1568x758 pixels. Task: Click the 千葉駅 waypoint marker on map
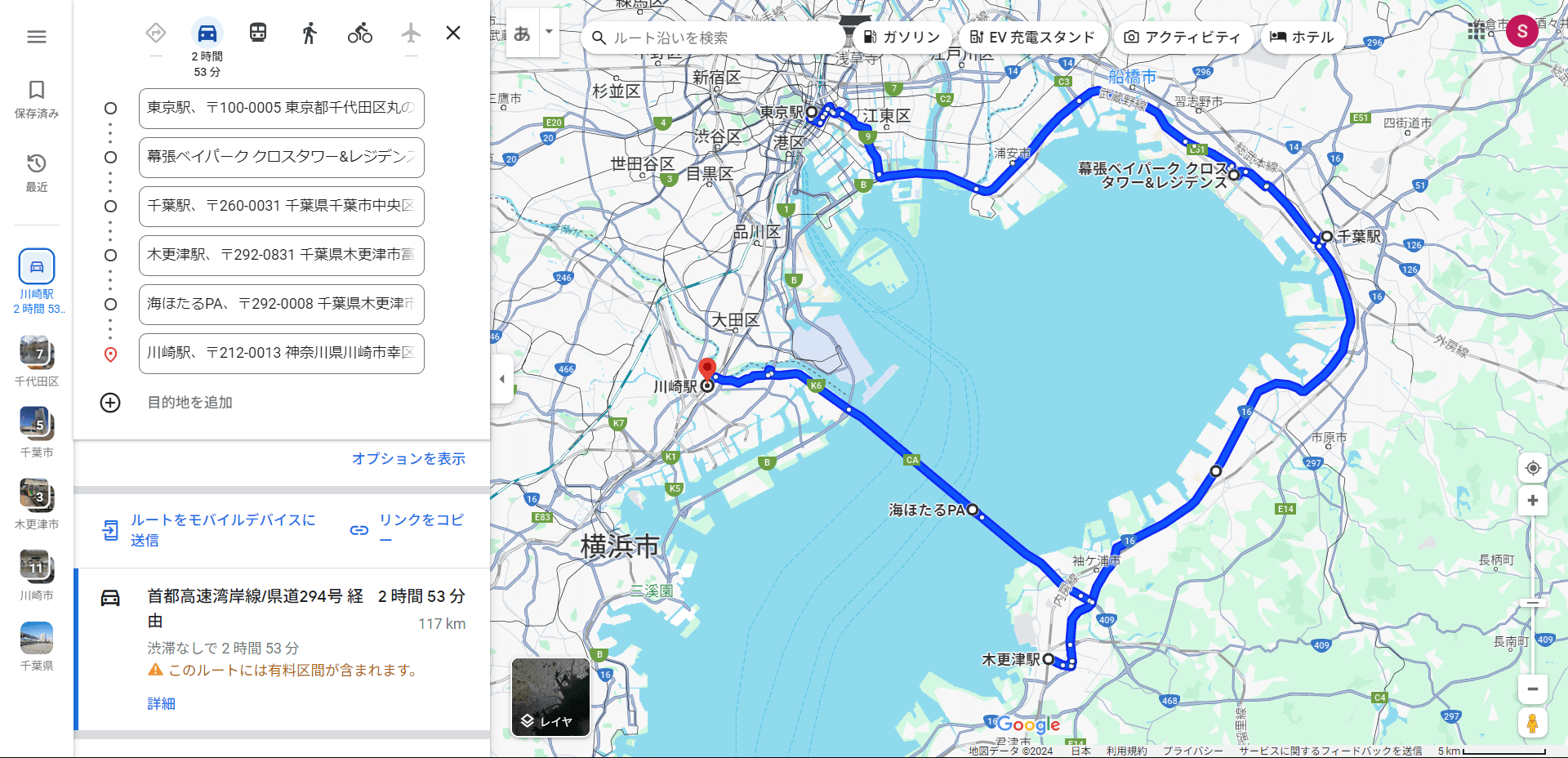pos(1327,236)
